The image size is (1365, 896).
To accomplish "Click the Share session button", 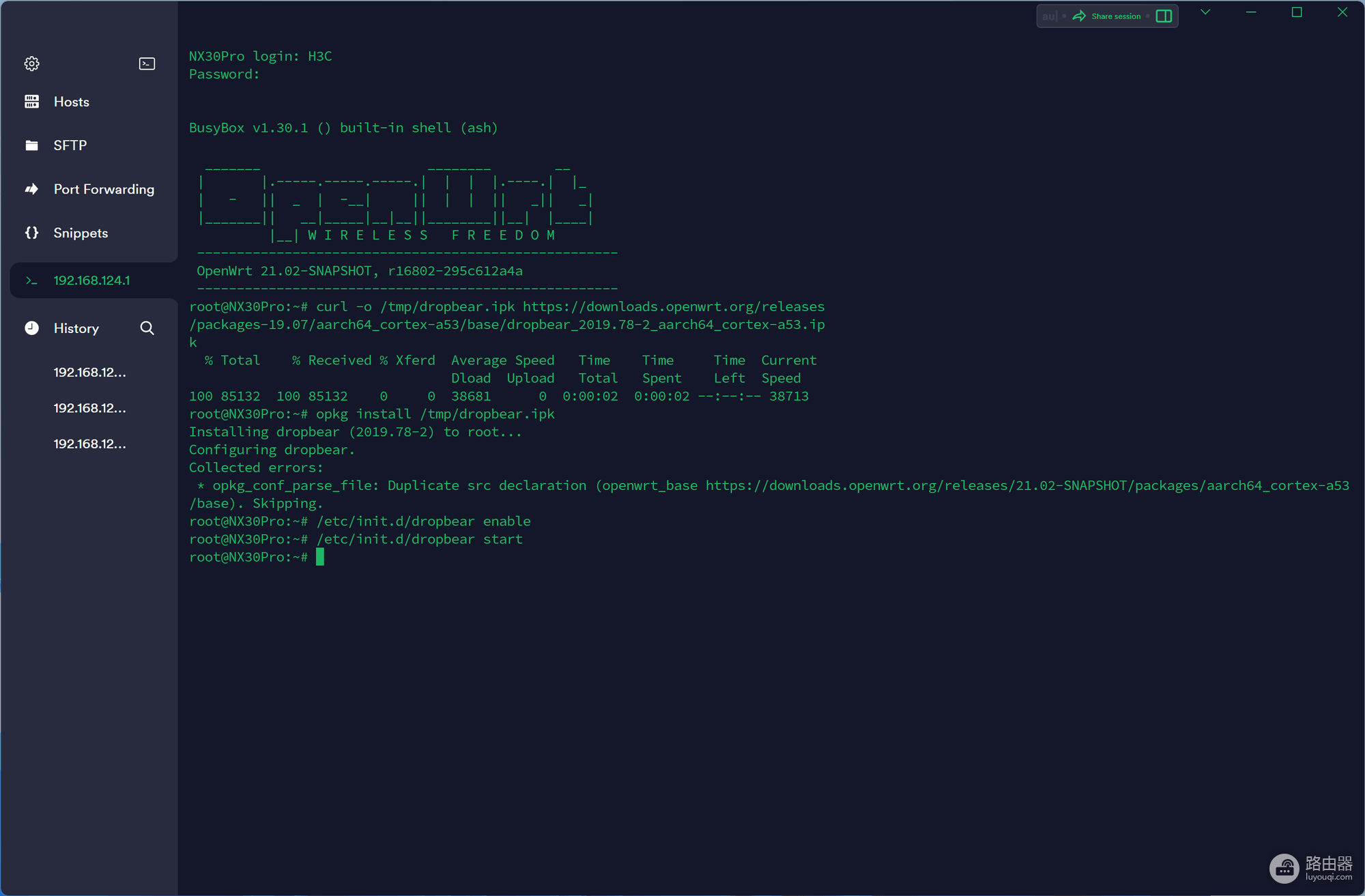I will [x=1115, y=16].
